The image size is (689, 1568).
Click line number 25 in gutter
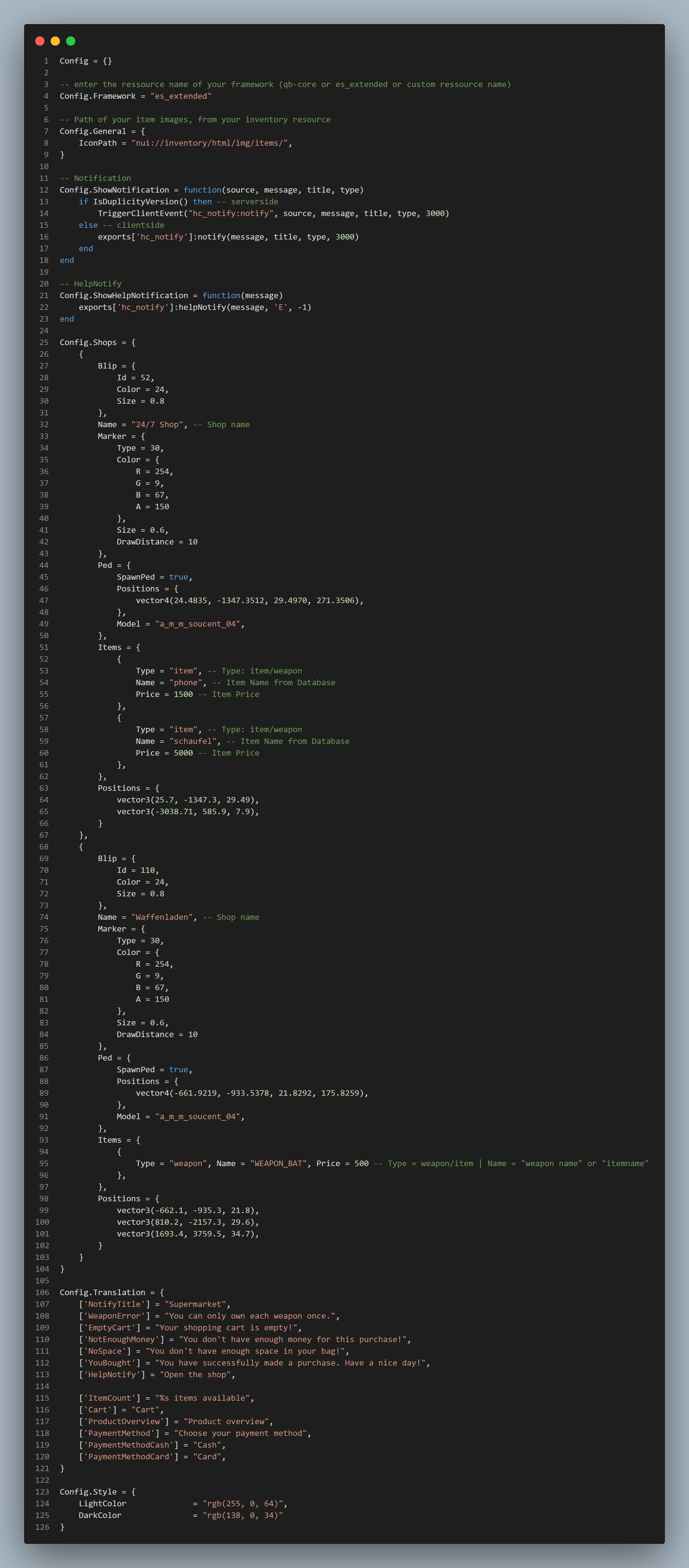(44, 343)
